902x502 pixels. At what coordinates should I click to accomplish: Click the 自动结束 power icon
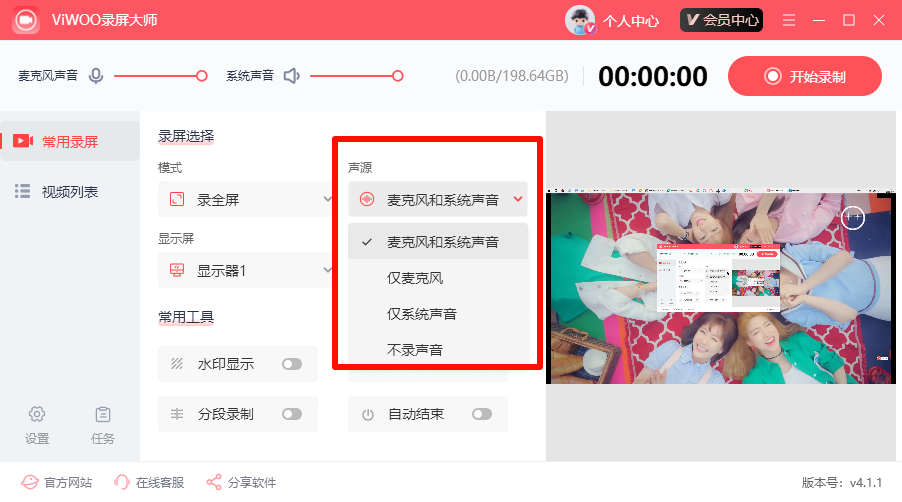[x=368, y=415]
